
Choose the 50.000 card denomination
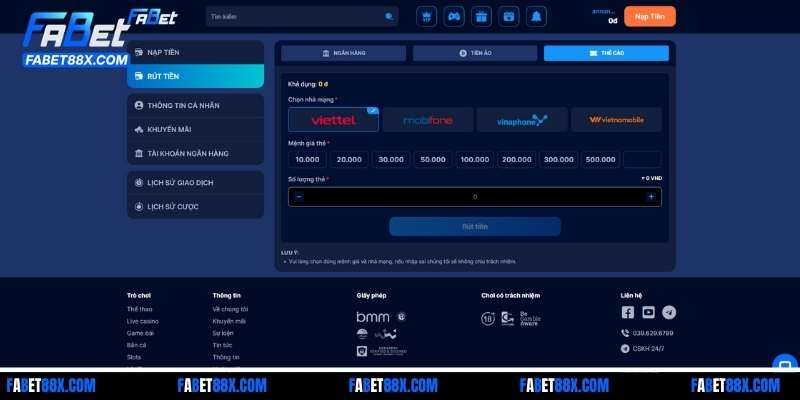tap(433, 160)
